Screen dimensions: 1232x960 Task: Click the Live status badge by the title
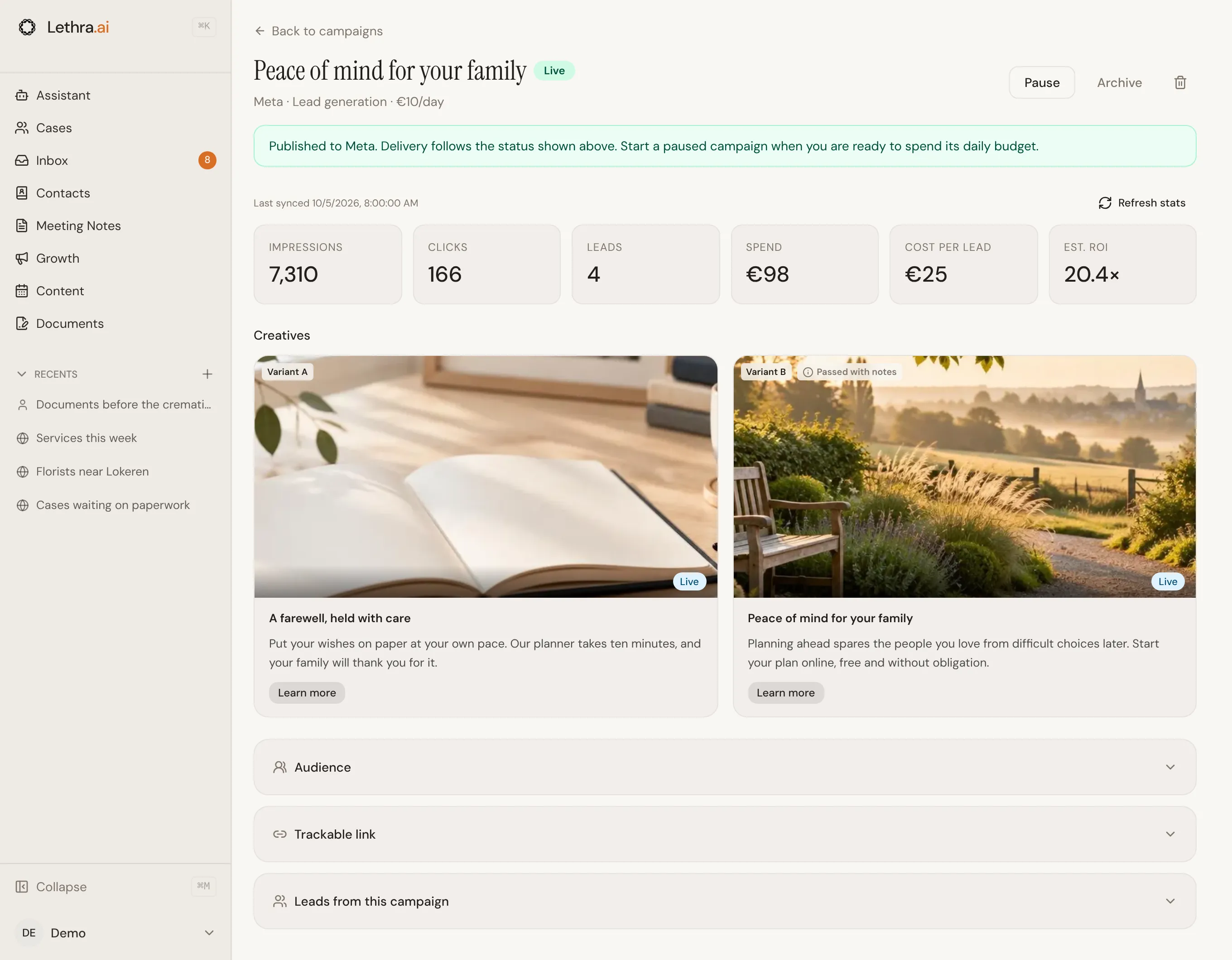[x=554, y=71]
